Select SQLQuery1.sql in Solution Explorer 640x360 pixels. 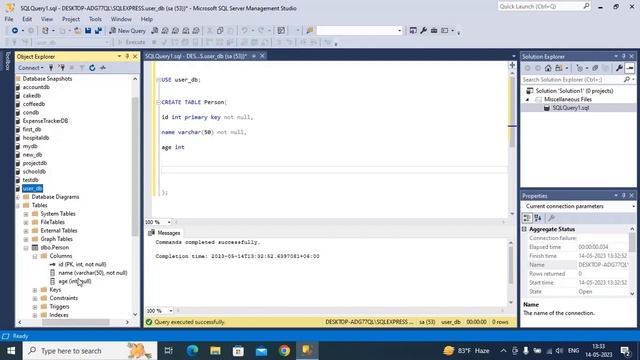(x=570, y=108)
